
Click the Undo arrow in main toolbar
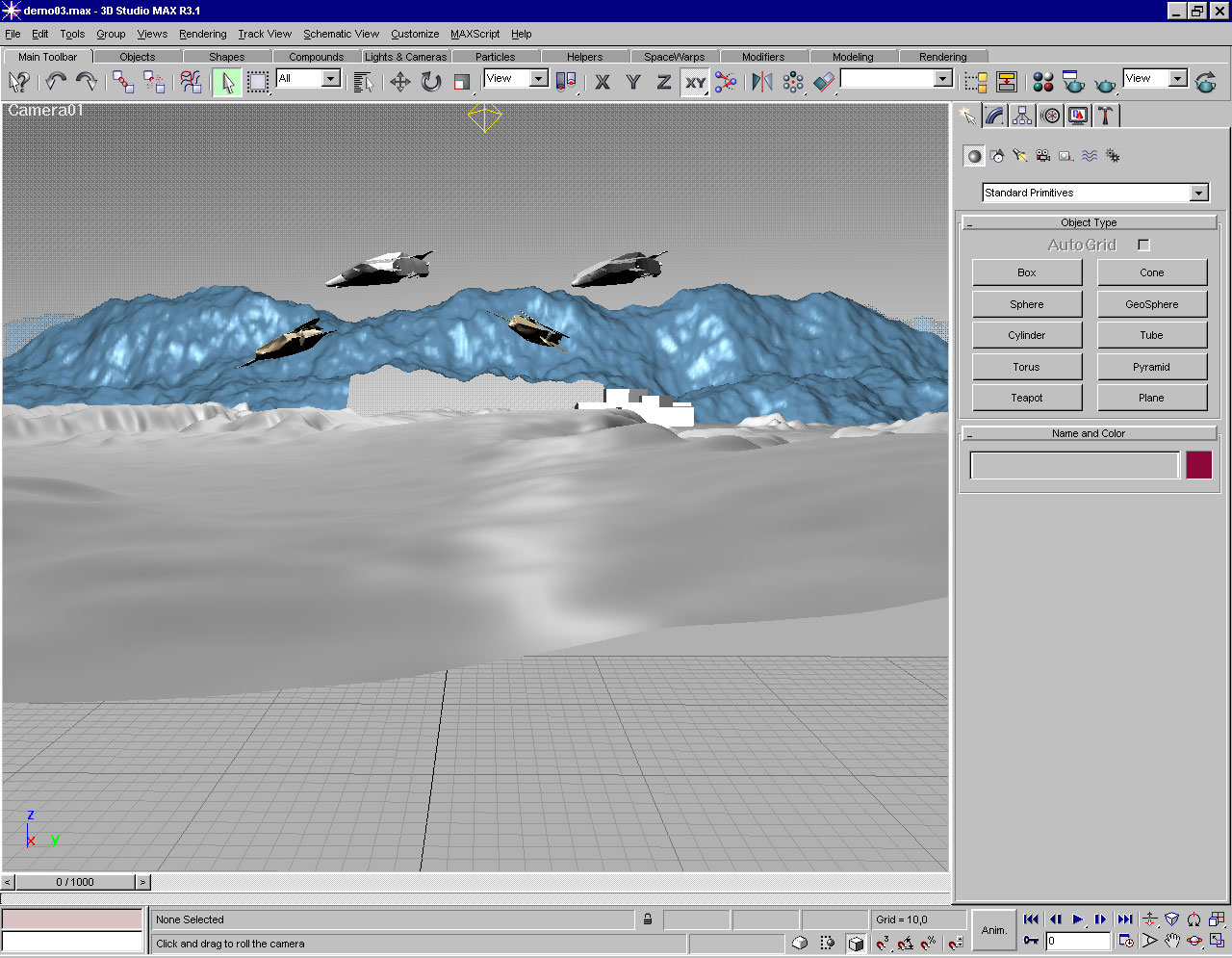click(x=56, y=82)
